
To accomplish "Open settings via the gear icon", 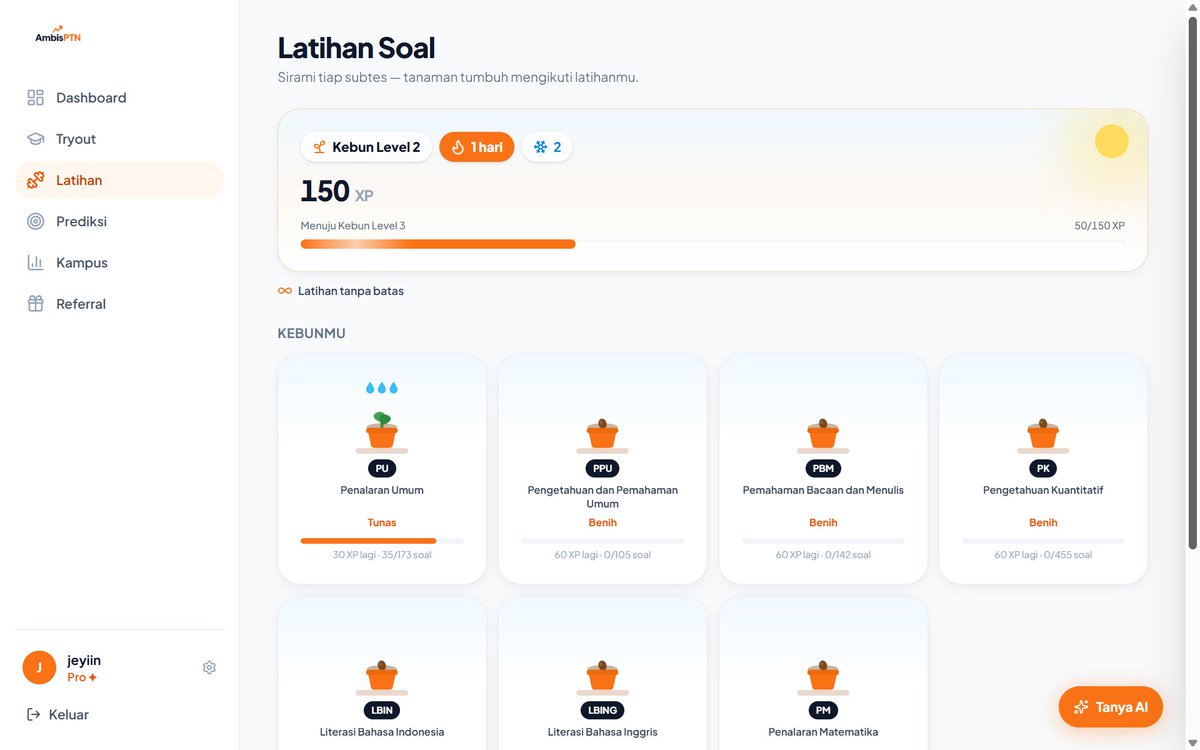I will [209, 668].
